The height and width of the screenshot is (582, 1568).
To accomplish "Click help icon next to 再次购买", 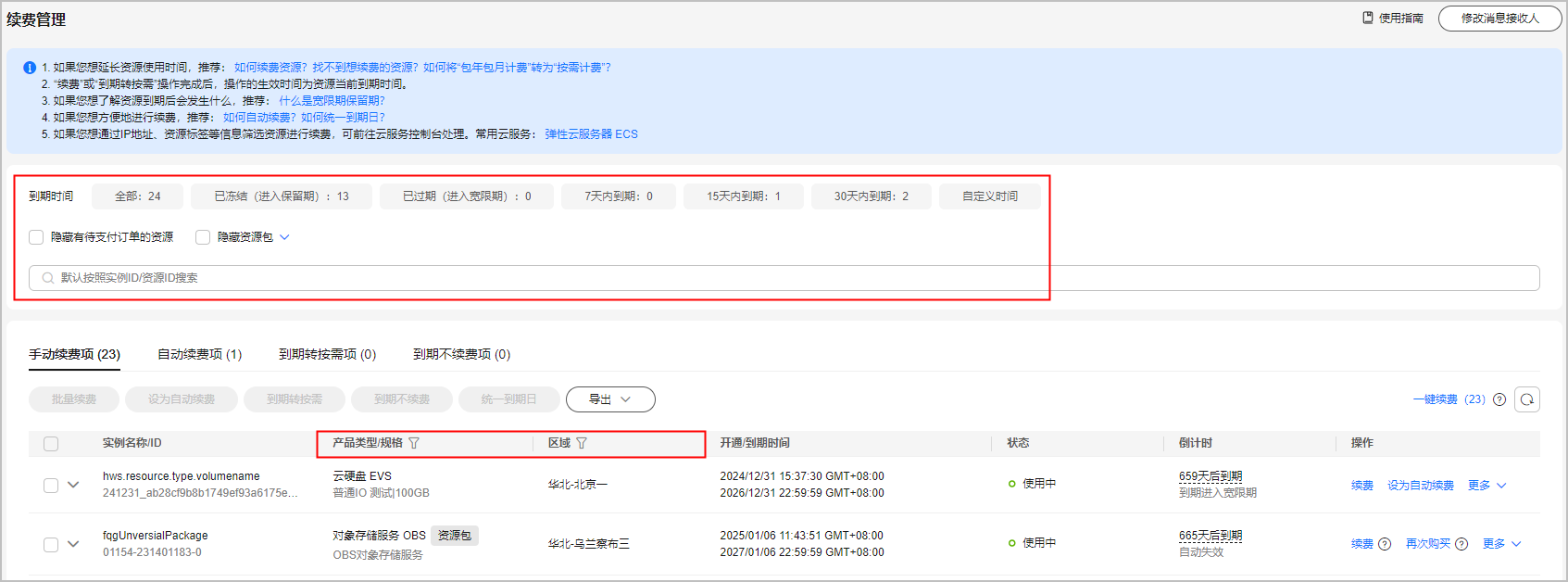I will [1461, 544].
